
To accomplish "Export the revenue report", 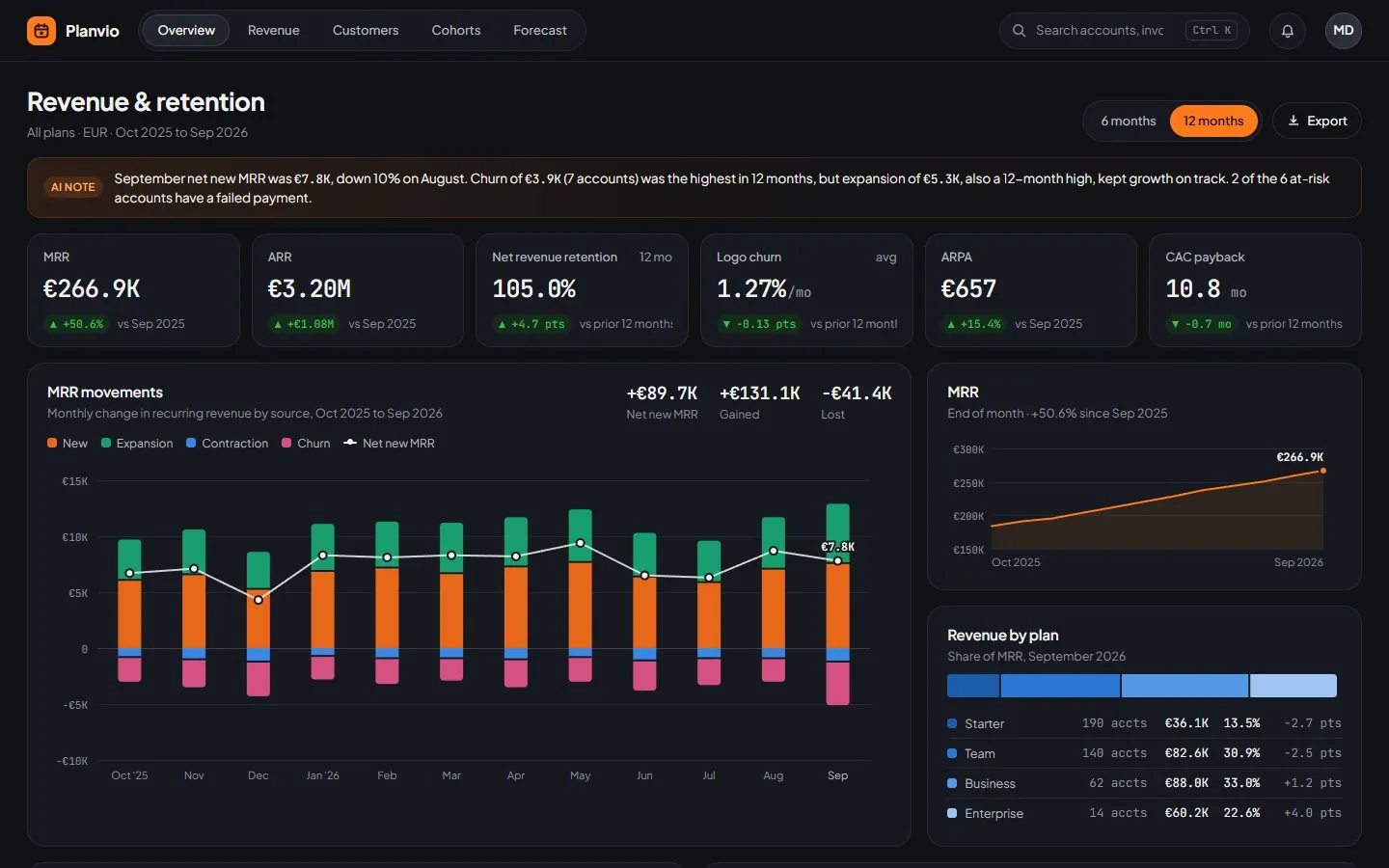I will pos(1317,122).
